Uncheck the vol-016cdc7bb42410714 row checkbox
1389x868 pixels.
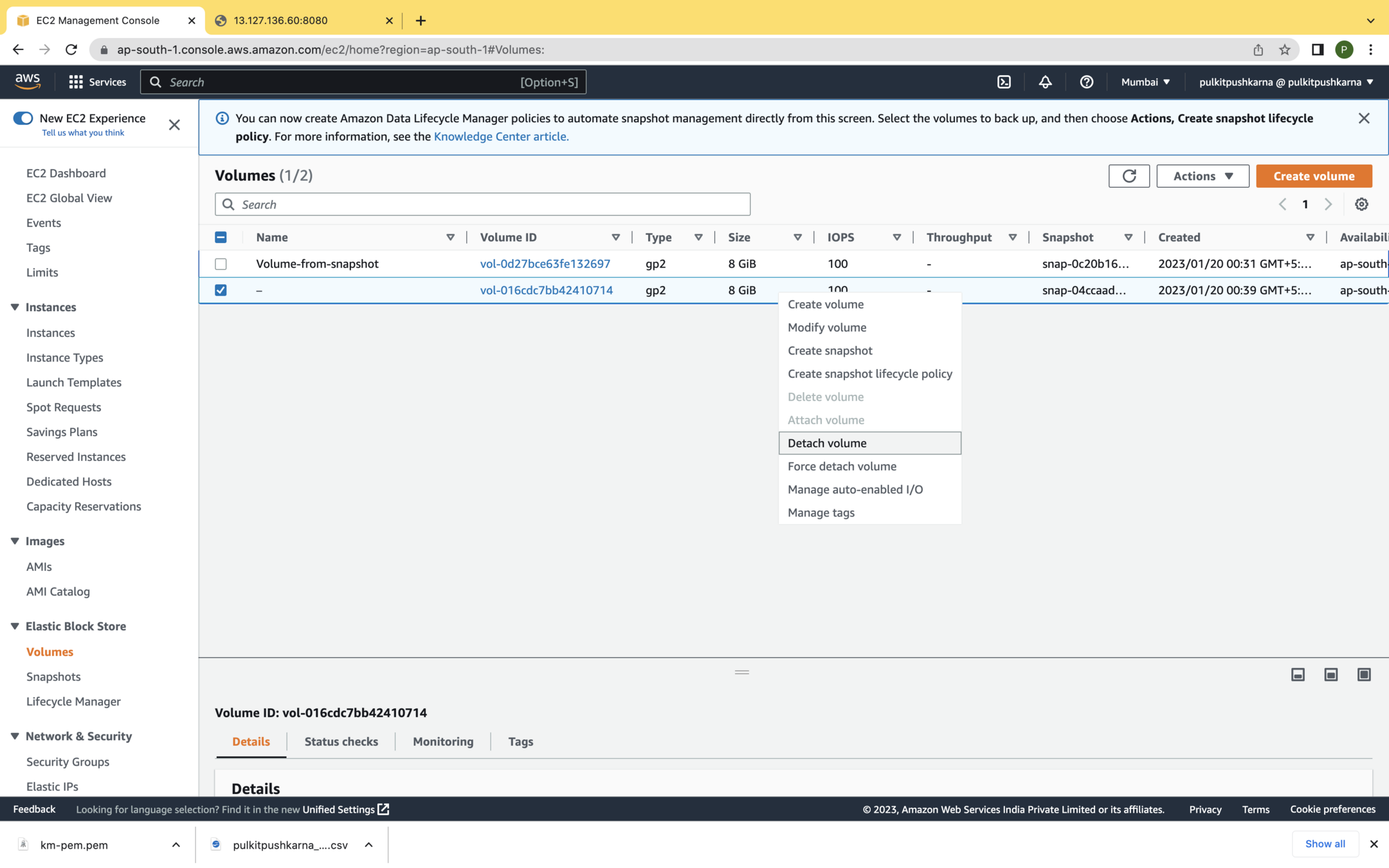coord(221,290)
